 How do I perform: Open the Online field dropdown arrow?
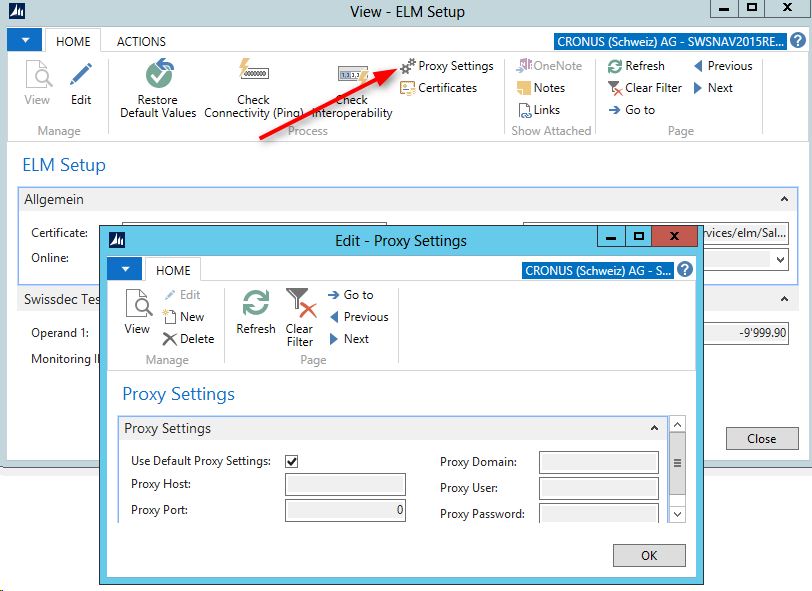tap(780, 259)
